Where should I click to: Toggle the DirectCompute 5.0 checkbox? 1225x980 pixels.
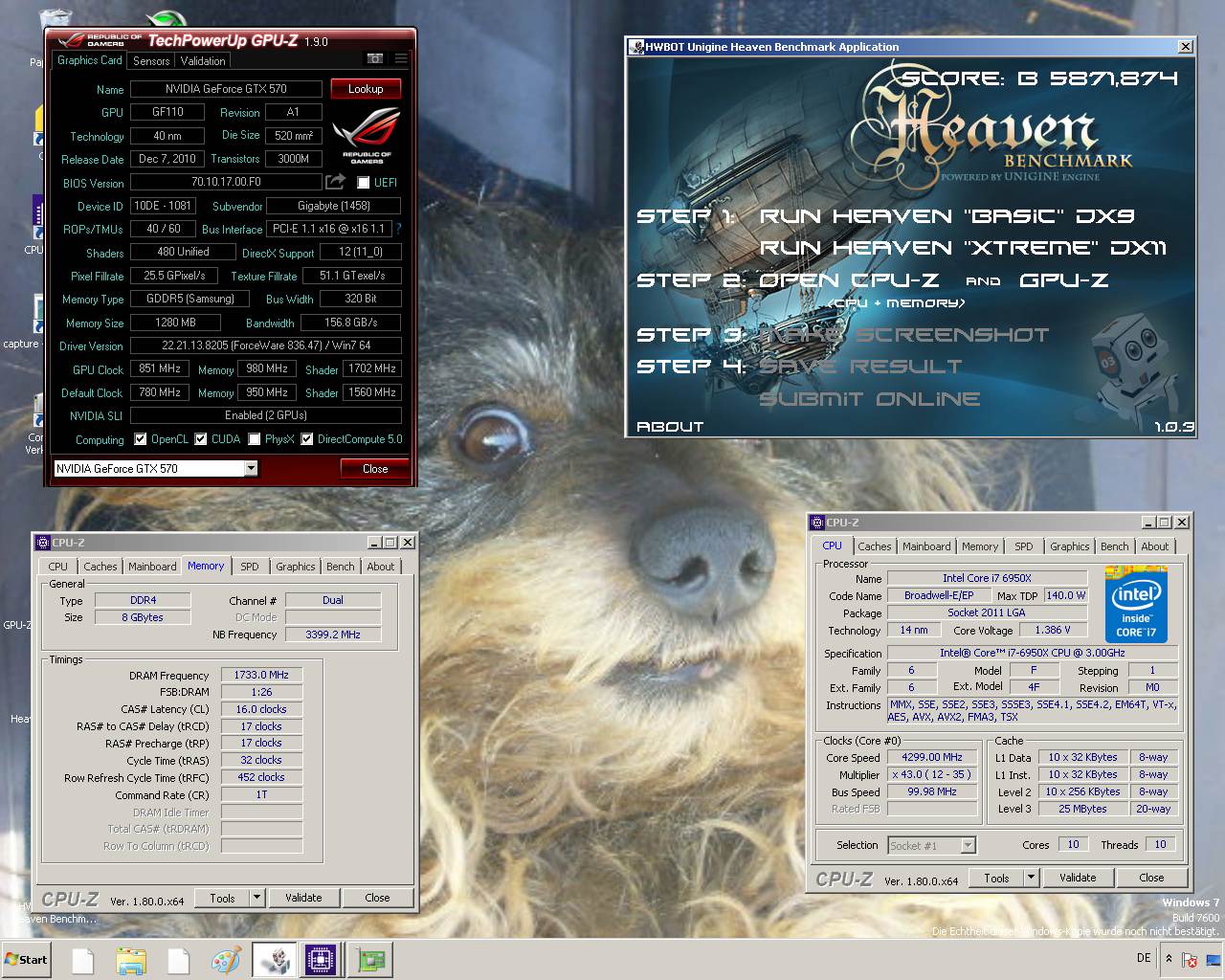tap(307, 439)
